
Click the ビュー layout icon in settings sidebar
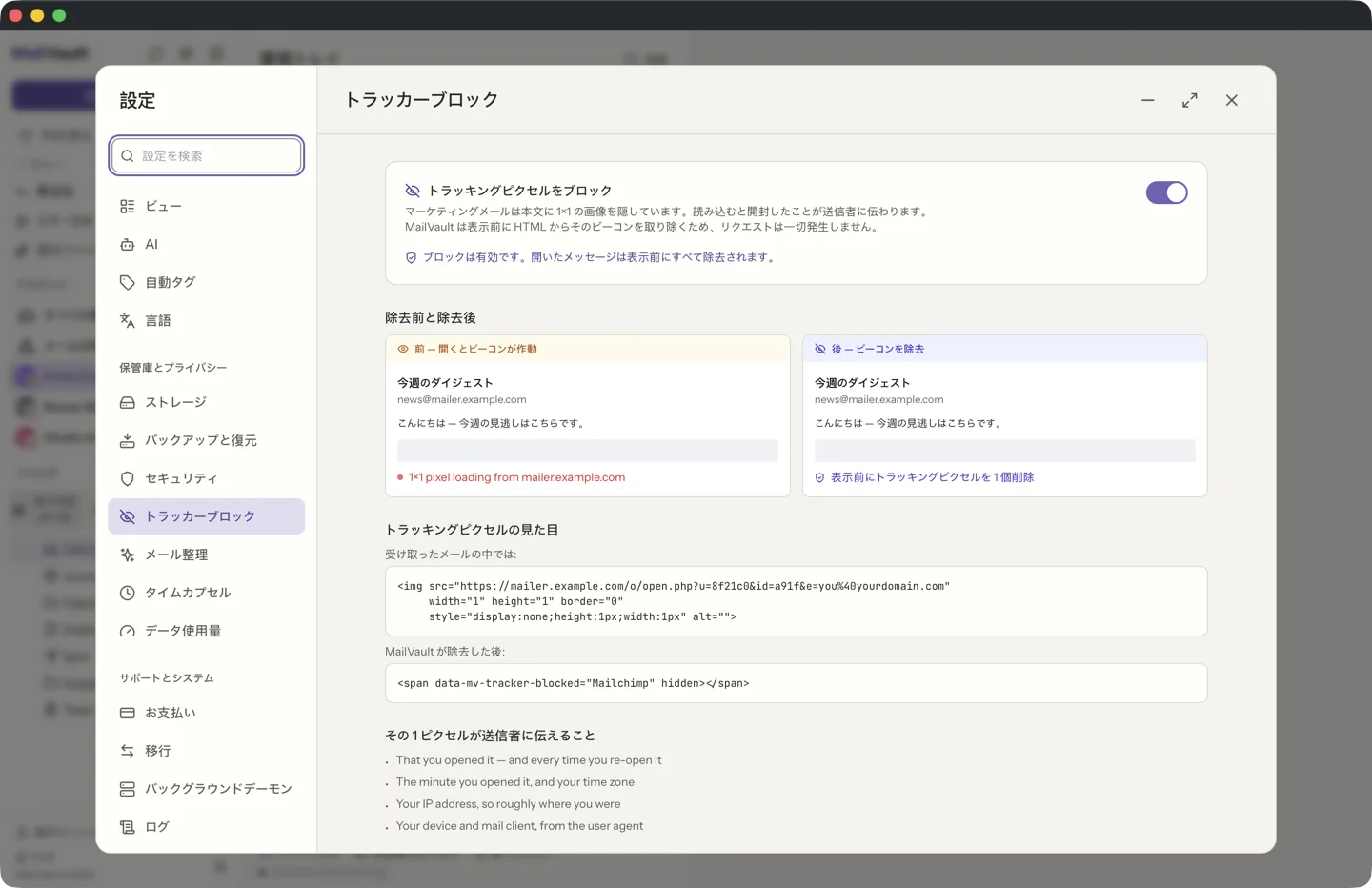point(127,207)
